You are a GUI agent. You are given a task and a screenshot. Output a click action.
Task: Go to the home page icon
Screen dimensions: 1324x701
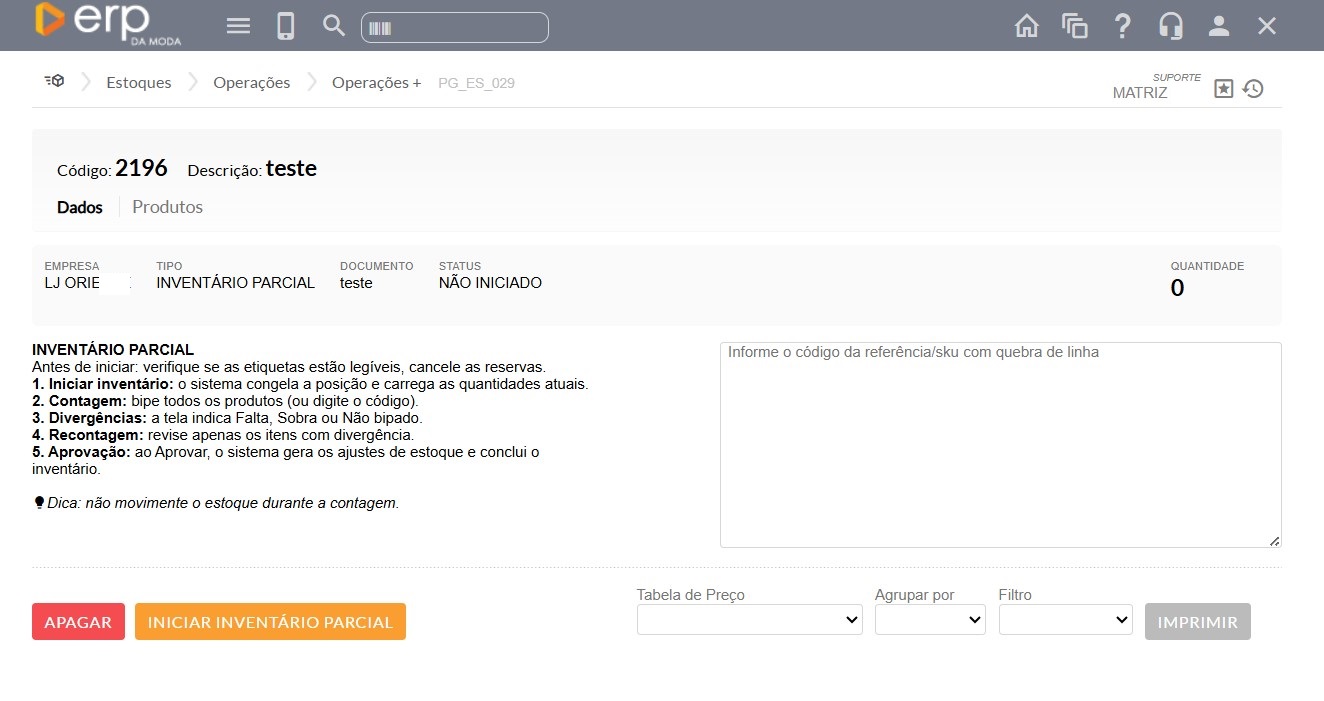click(x=1027, y=26)
